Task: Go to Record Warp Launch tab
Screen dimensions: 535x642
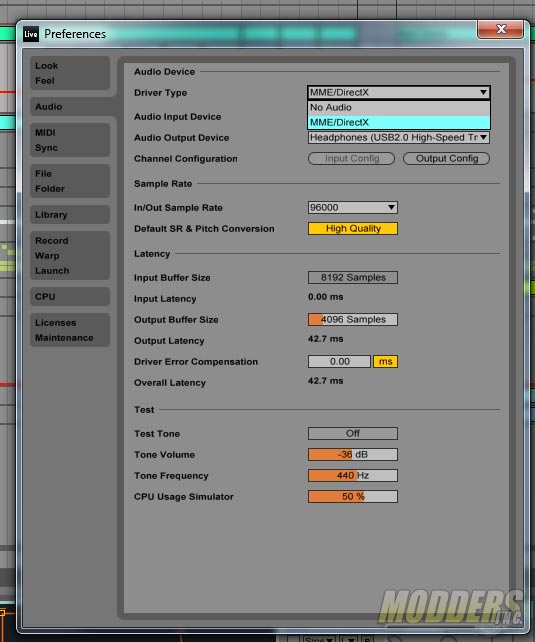Action: coord(70,255)
